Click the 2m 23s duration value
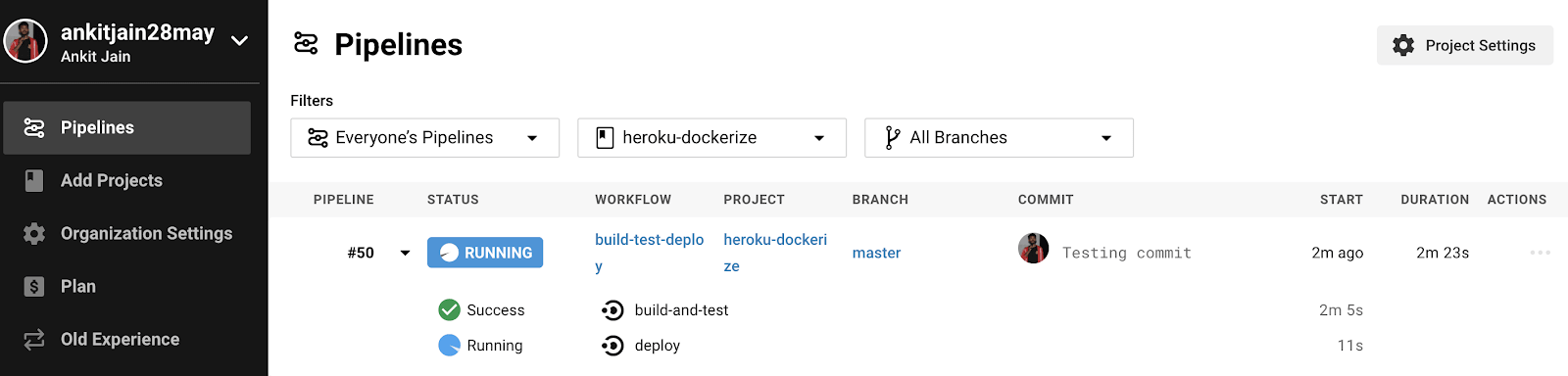Viewport: 1568px width, 376px height. pos(1443,253)
